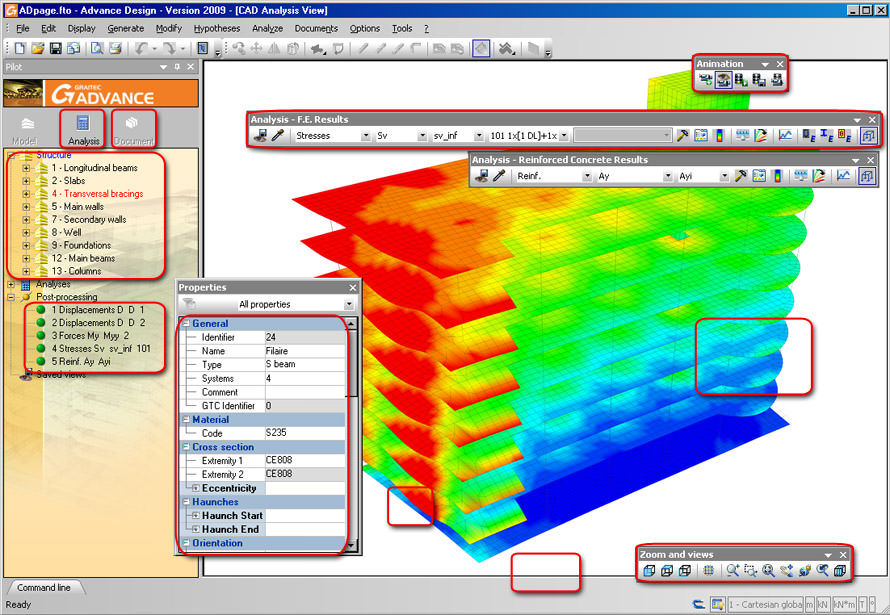The height and width of the screenshot is (615, 890).
Task: Click the Print icon in the toolbar
Action: [115, 49]
